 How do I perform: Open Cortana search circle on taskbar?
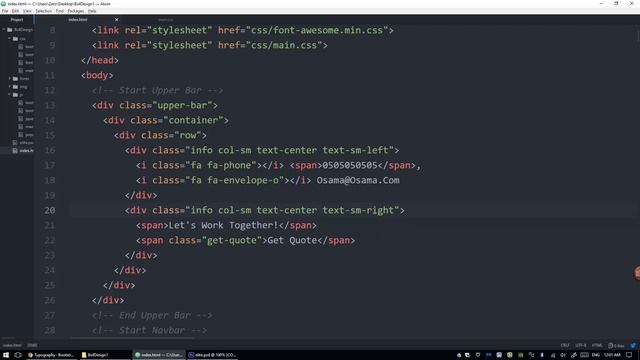tap(18, 355)
